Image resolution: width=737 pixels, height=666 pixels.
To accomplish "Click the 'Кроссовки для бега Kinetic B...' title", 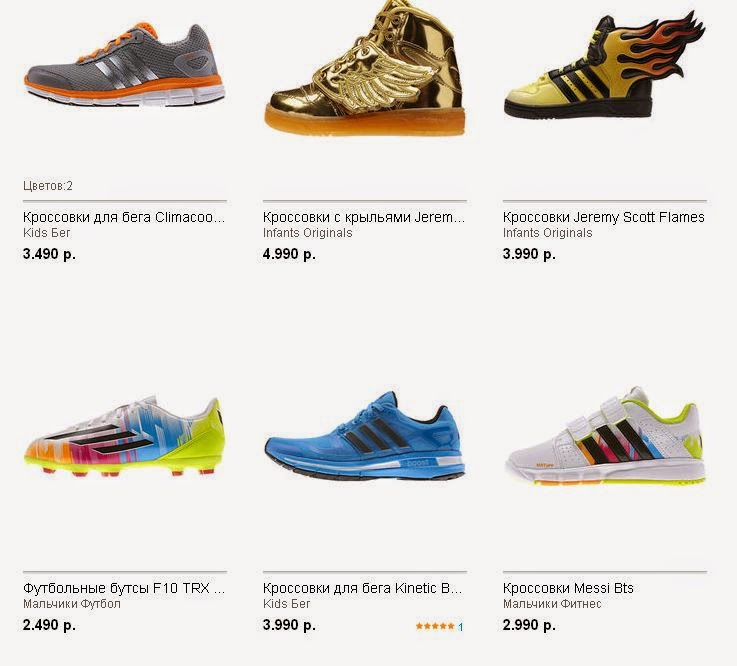I will tap(363, 588).
